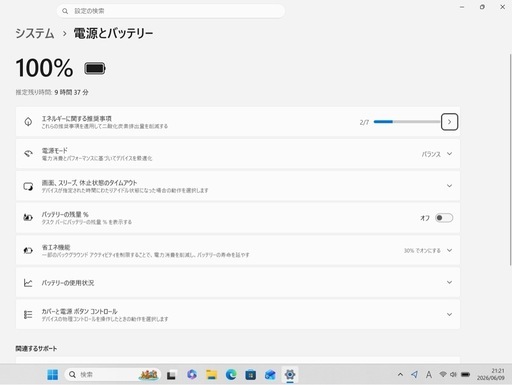Launch Microsoft Edge from the taskbar
The image size is (512, 385).
[x=231, y=375]
